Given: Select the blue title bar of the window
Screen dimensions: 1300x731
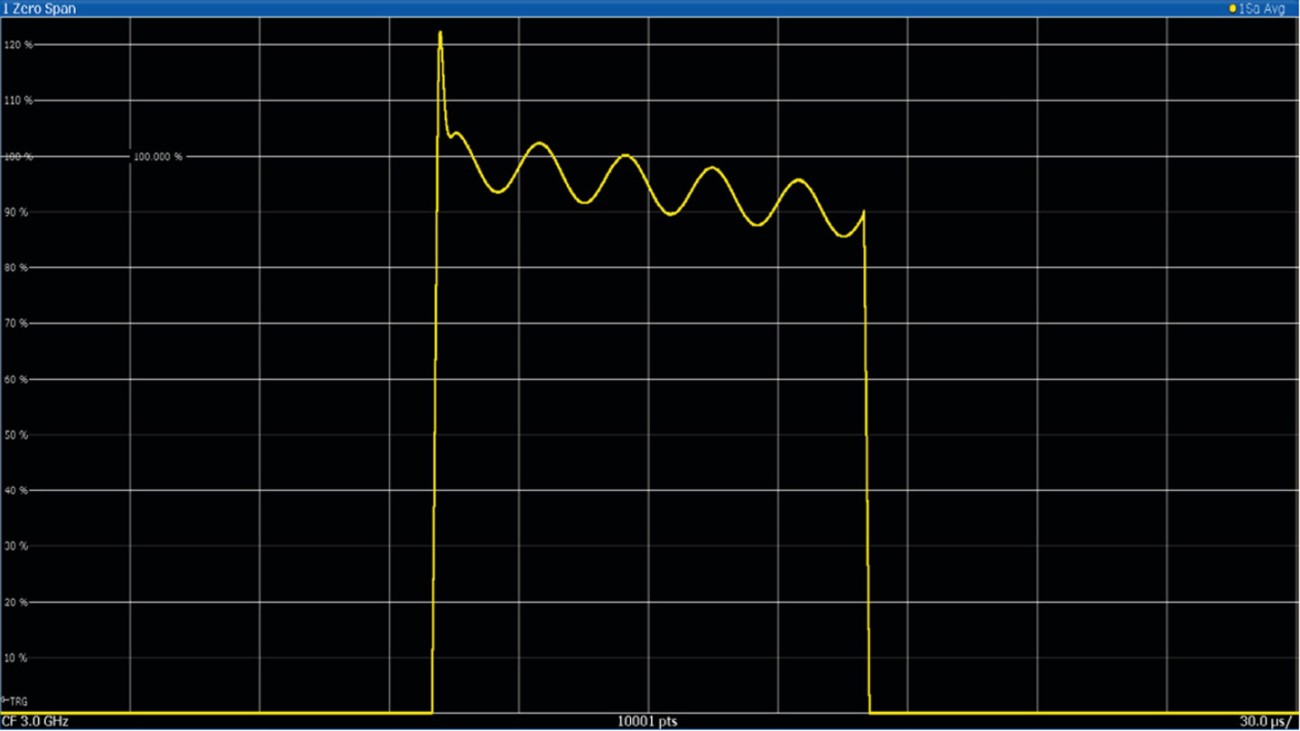Looking at the screenshot, I should [650, 8].
